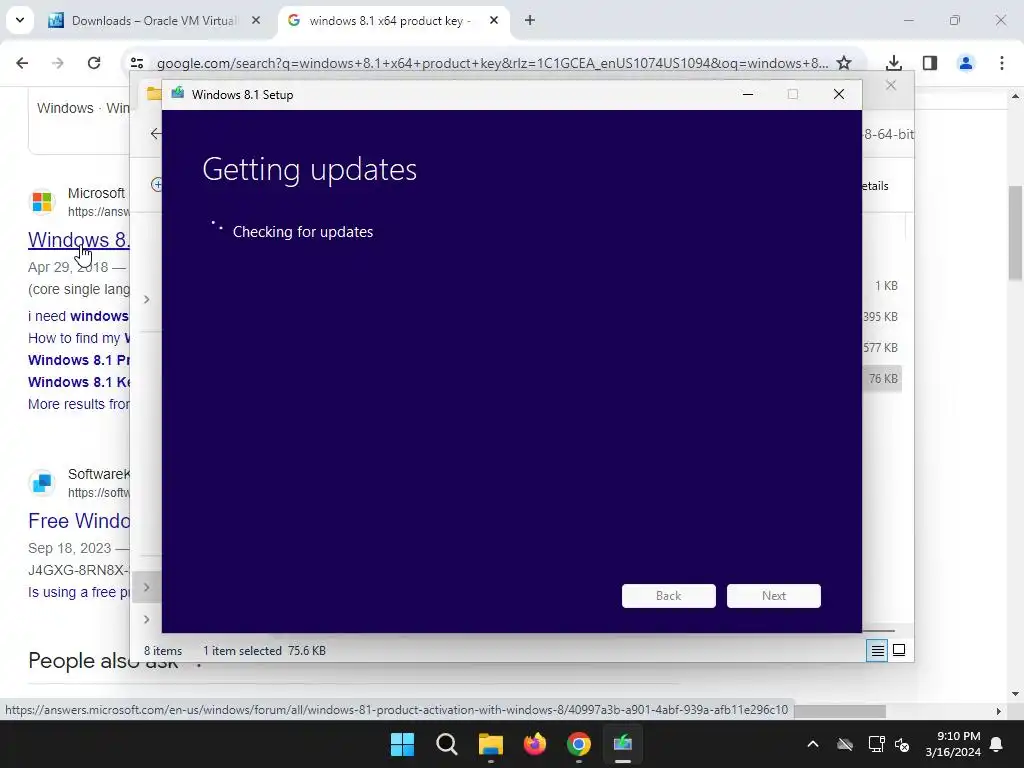View site information icon in address bar

[136, 63]
